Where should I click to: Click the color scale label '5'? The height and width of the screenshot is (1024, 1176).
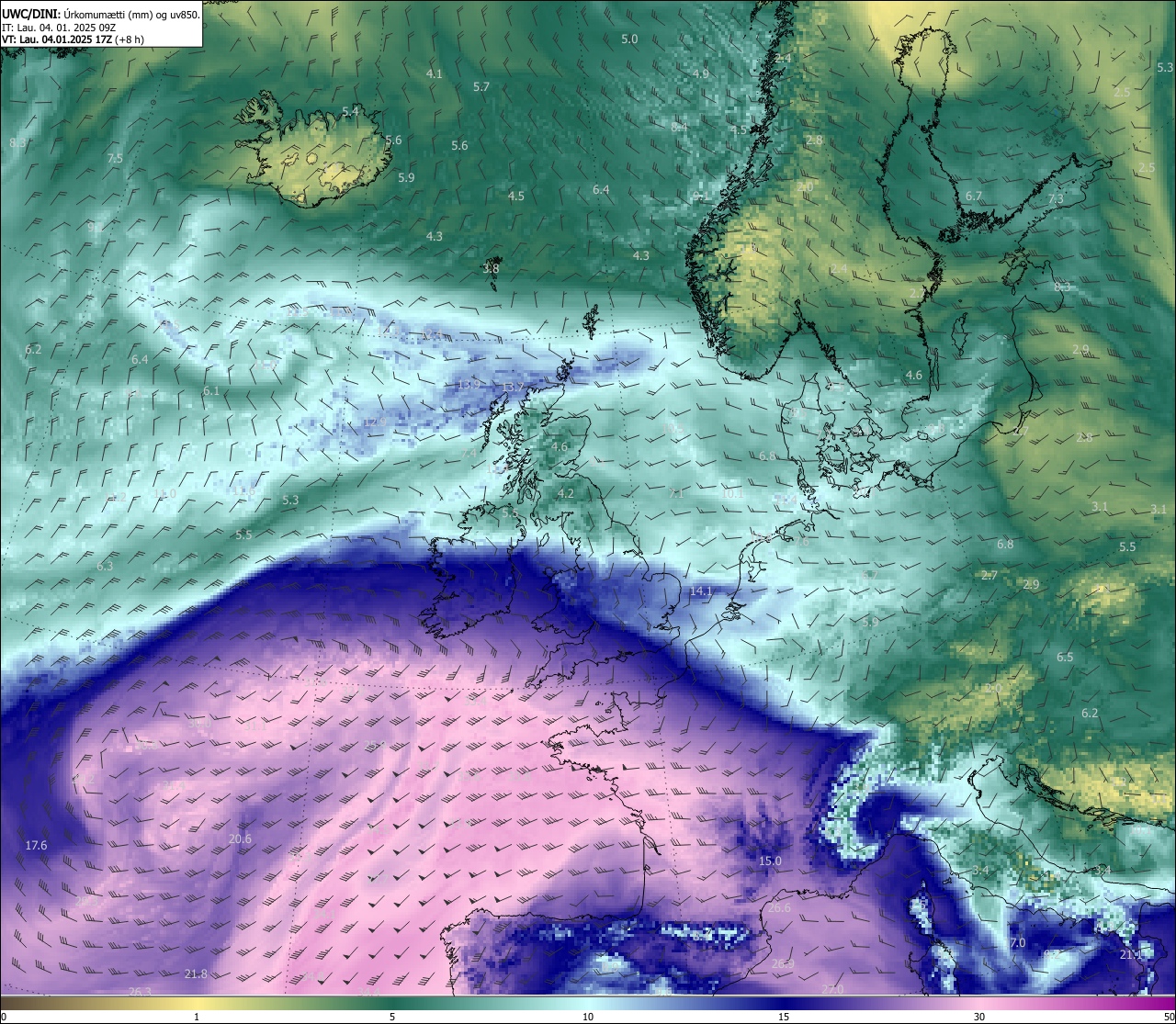click(392, 1017)
